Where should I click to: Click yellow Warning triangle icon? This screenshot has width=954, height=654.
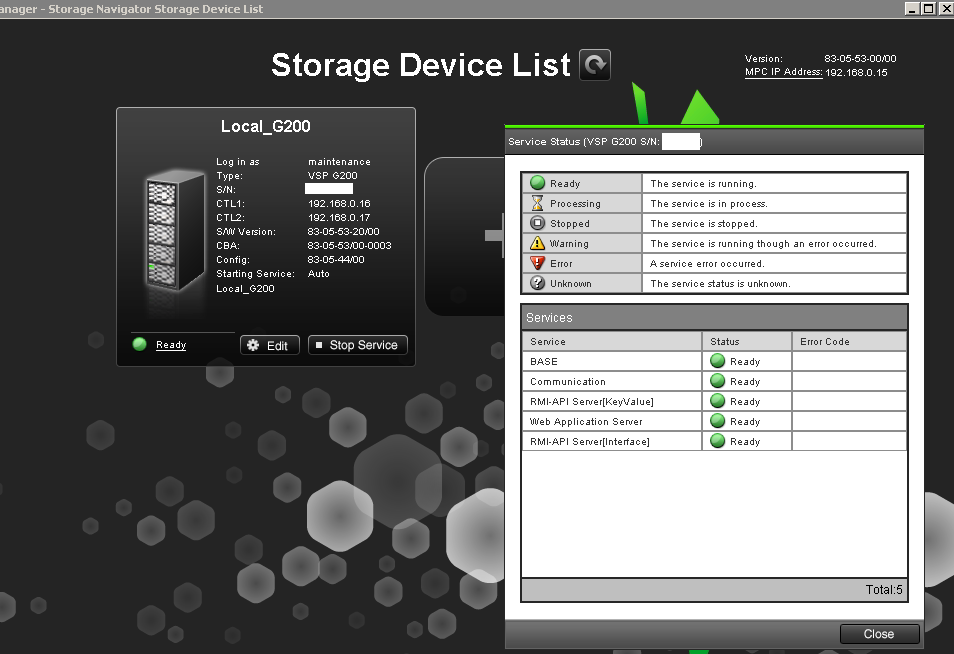tap(537, 243)
